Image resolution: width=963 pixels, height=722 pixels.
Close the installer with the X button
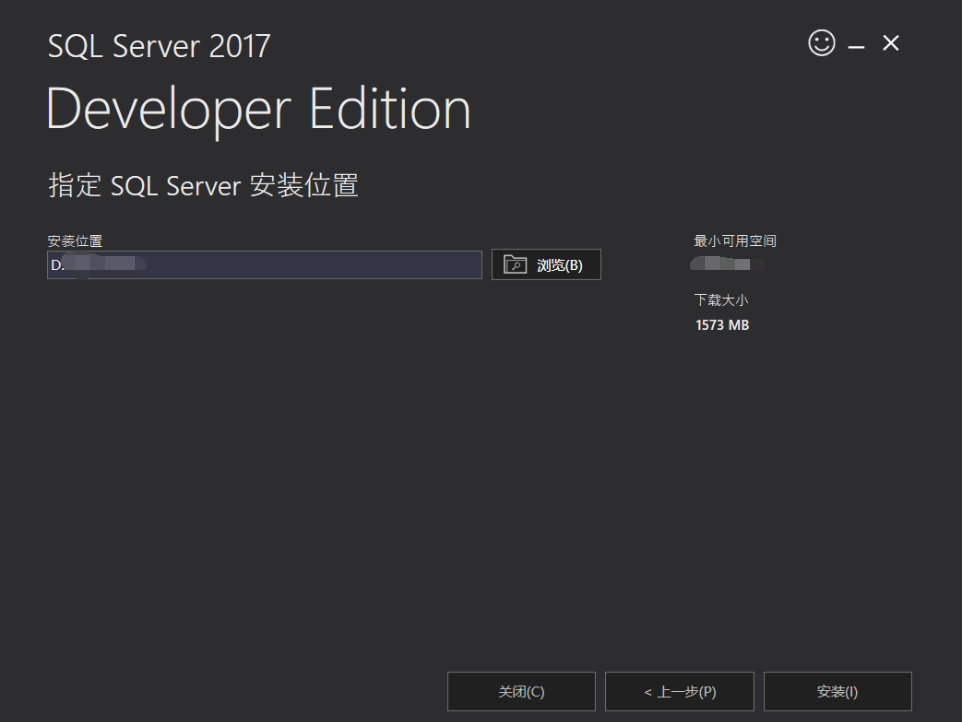coord(889,43)
